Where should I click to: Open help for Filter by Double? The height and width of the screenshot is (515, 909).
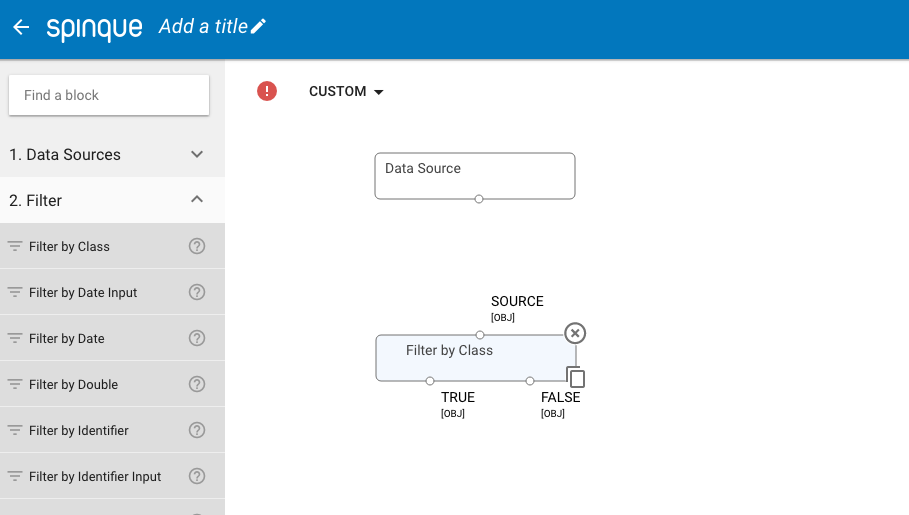(x=197, y=384)
